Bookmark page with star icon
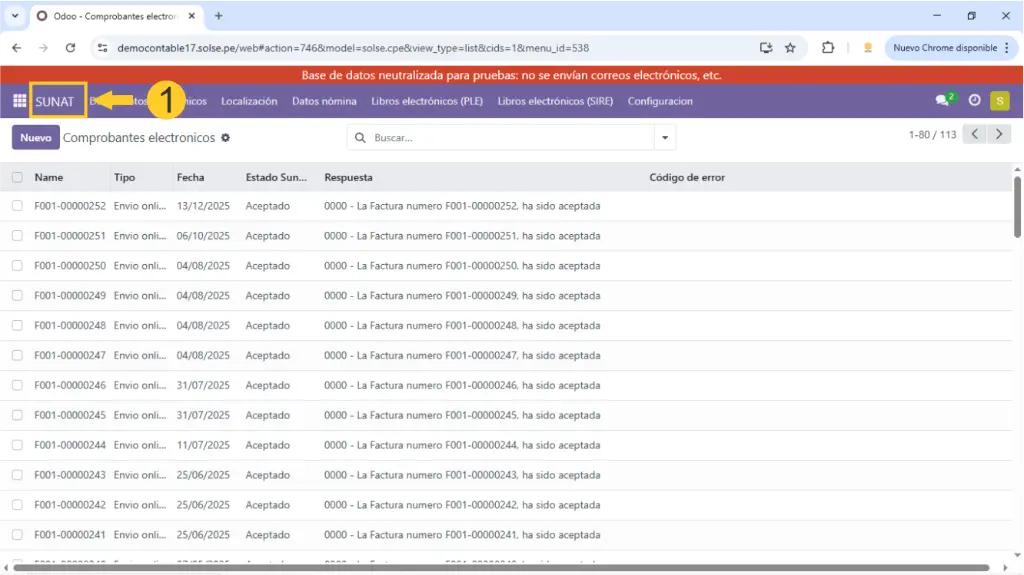The width and height of the screenshot is (1024, 575). pyautogui.click(x=790, y=47)
